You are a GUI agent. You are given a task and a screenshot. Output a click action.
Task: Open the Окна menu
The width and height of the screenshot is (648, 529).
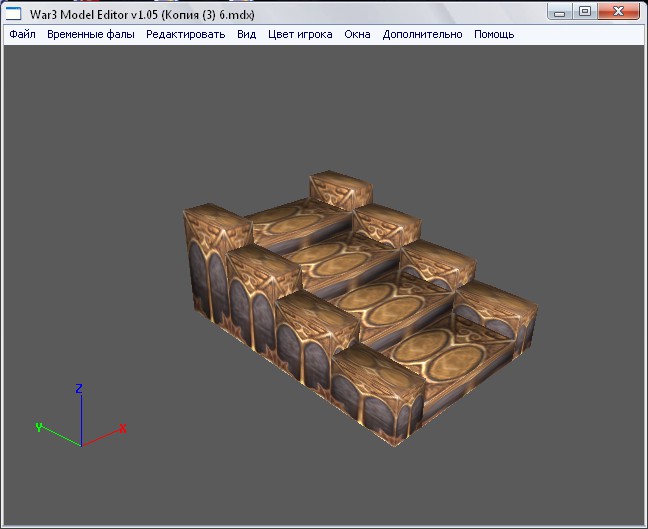[x=357, y=34]
